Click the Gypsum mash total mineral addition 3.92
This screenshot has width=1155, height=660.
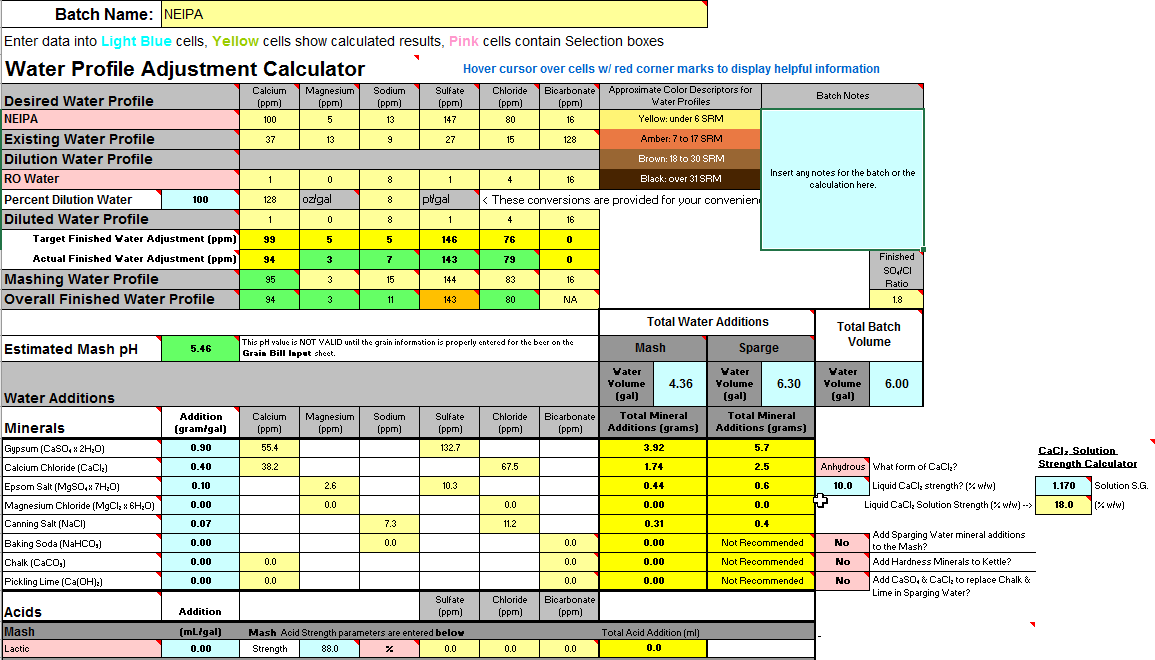(653, 448)
